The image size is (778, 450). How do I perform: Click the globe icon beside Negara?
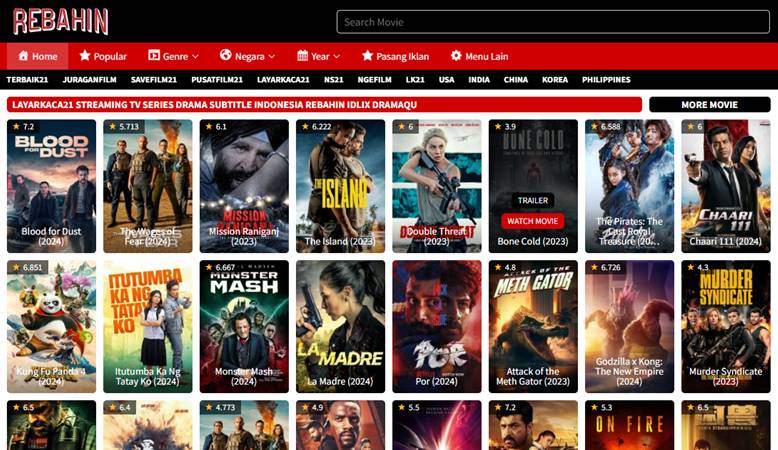(x=225, y=55)
